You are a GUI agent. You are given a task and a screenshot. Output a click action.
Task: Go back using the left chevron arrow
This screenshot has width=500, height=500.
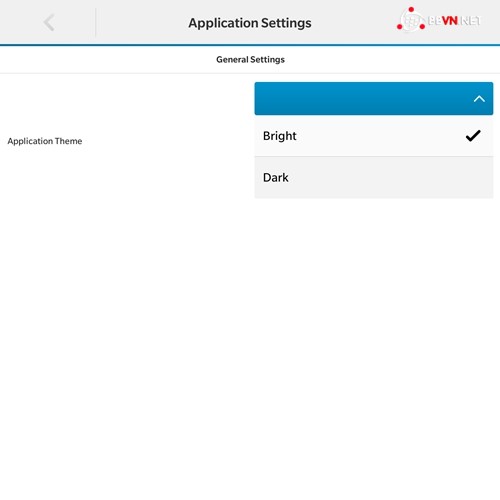click(x=49, y=22)
